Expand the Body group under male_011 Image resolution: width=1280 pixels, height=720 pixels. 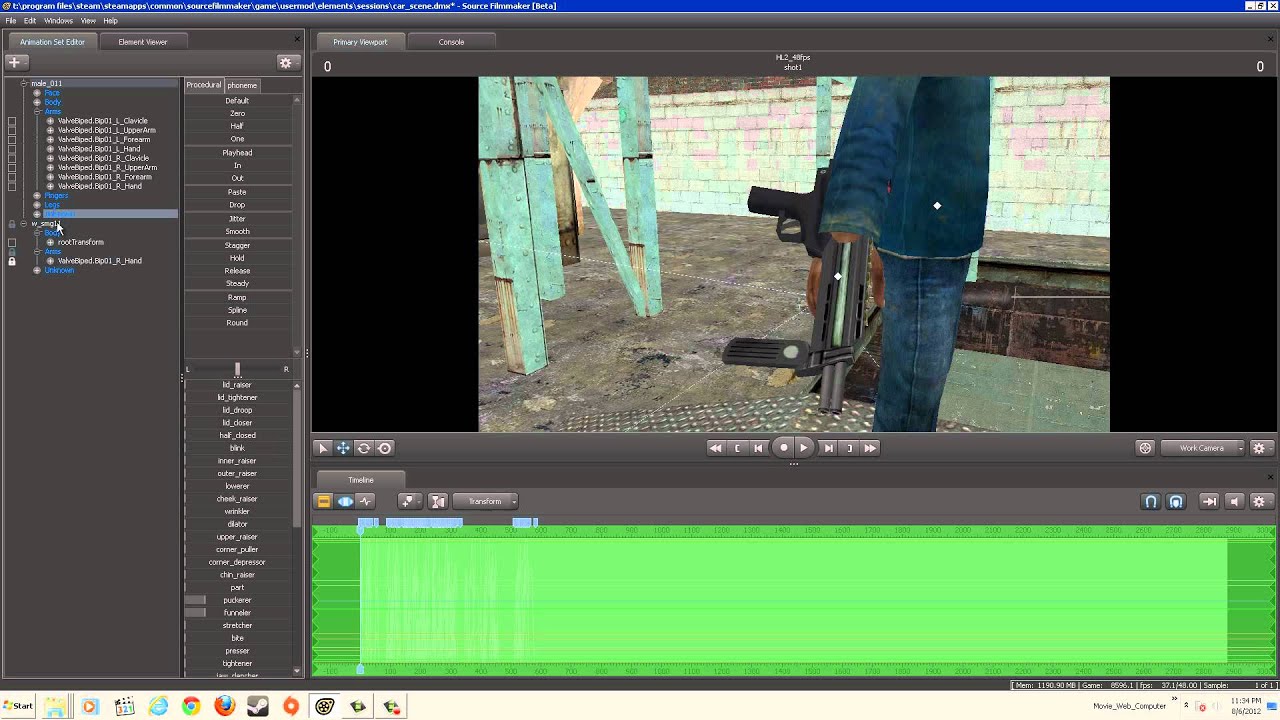37,102
